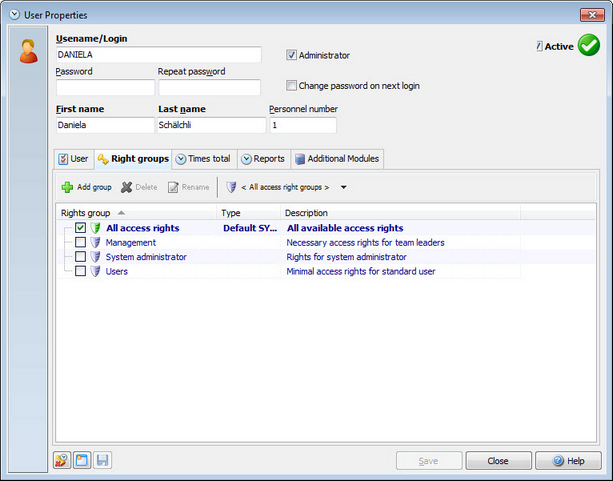Click the bottom-left user tools icon button
The image size is (613, 481).
pos(62,460)
